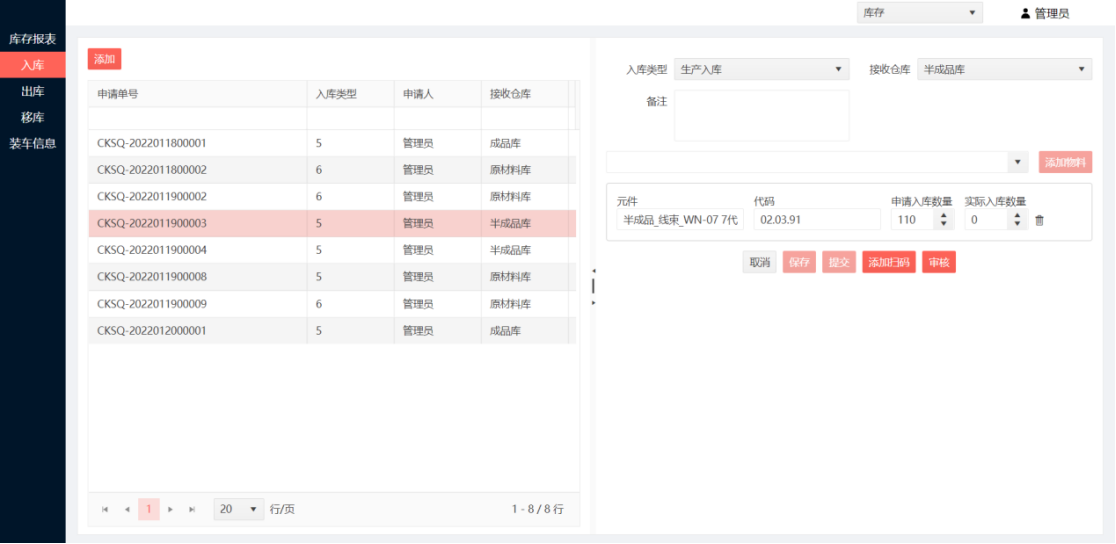Navigate to 装车信息 in sidebar
The width and height of the screenshot is (1116, 544).
pyautogui.click(x=33, y=143)
